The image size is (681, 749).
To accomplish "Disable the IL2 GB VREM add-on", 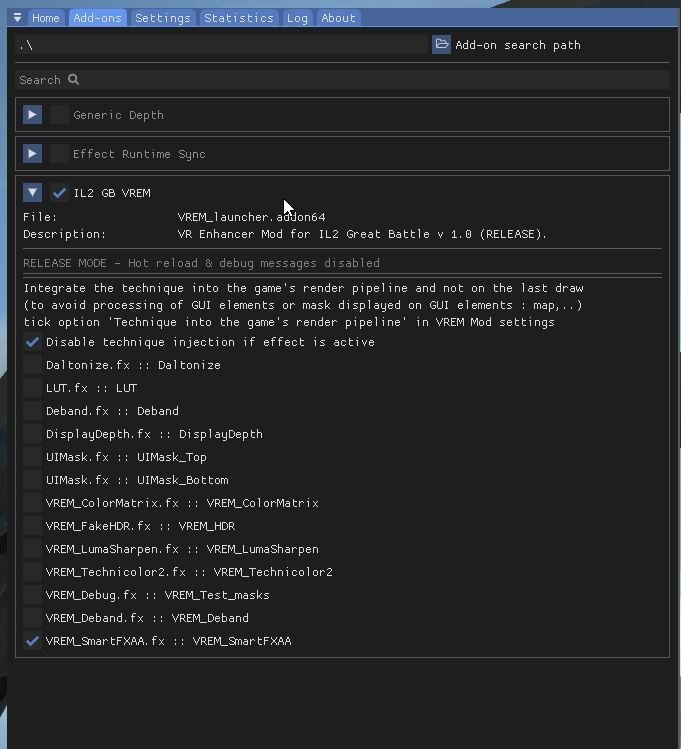I will coord(59,193).
